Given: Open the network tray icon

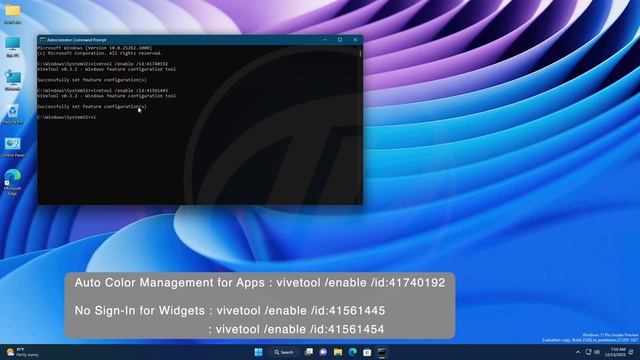Looking at the screenshot, I should [x=588, y=352].
